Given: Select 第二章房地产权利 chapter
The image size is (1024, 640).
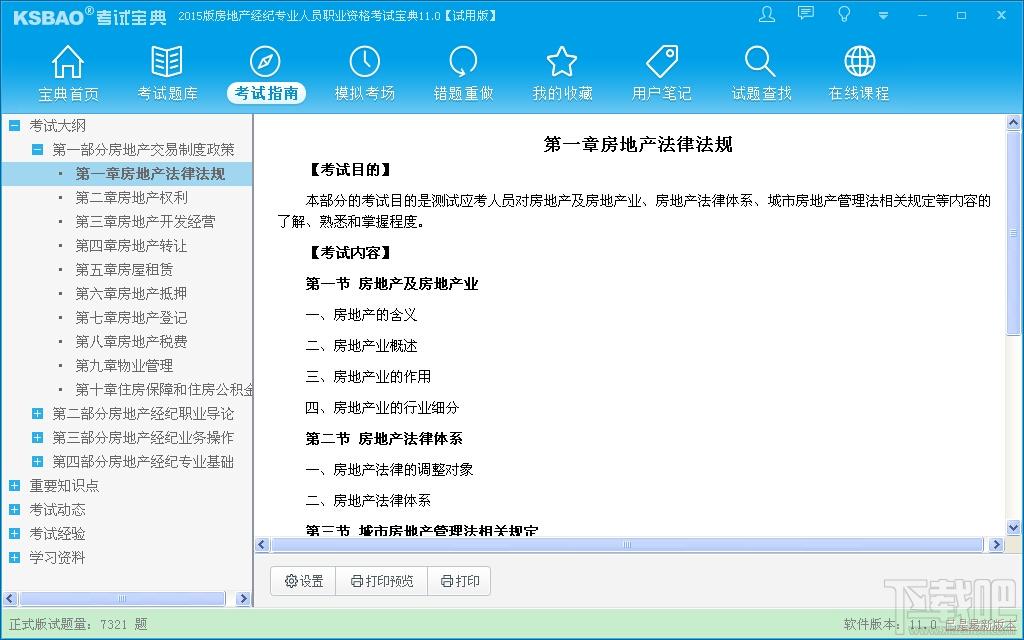Looking at the screenshot, I should (131, 197).
